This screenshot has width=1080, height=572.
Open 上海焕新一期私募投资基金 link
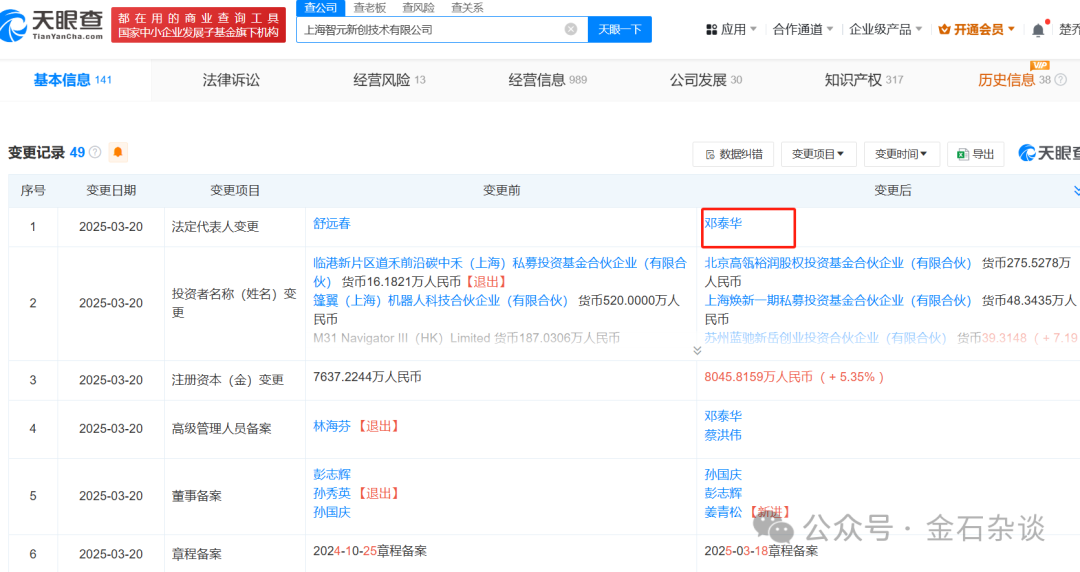[838, 300]
